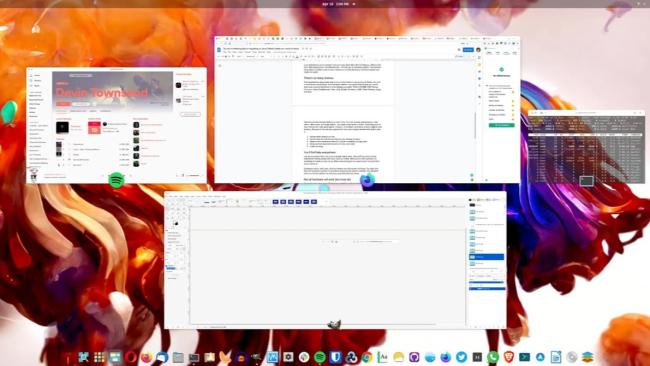Select the highlighted blue row in the editor's right panel
Image resolution: width=650 pixels, height=366 pixels.
coord(487,257)
